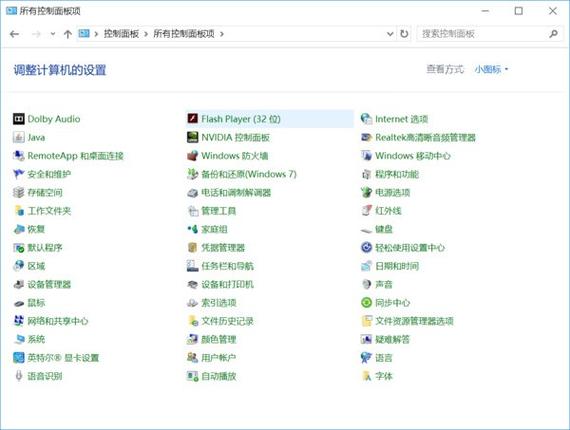Open the 任务栏和导航 link
The width and height of the screenshot is (570, 430).
(x=228, y=266)
